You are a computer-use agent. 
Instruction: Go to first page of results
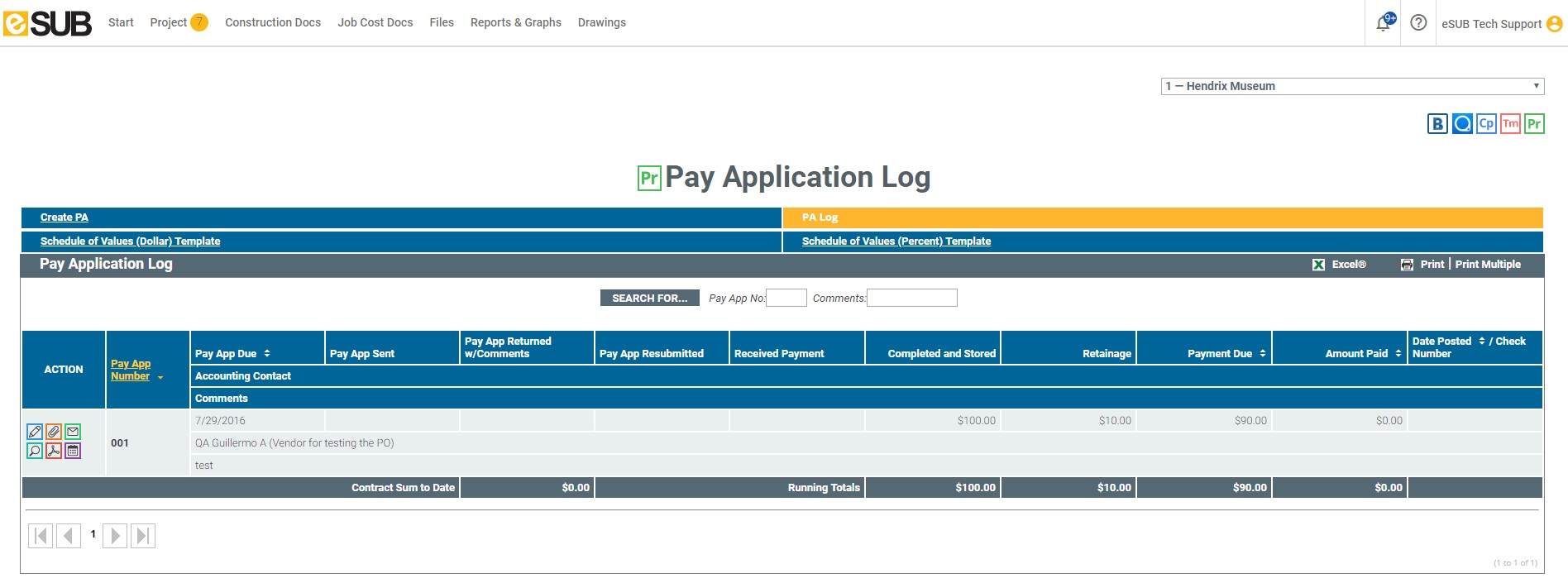[41, 536]
